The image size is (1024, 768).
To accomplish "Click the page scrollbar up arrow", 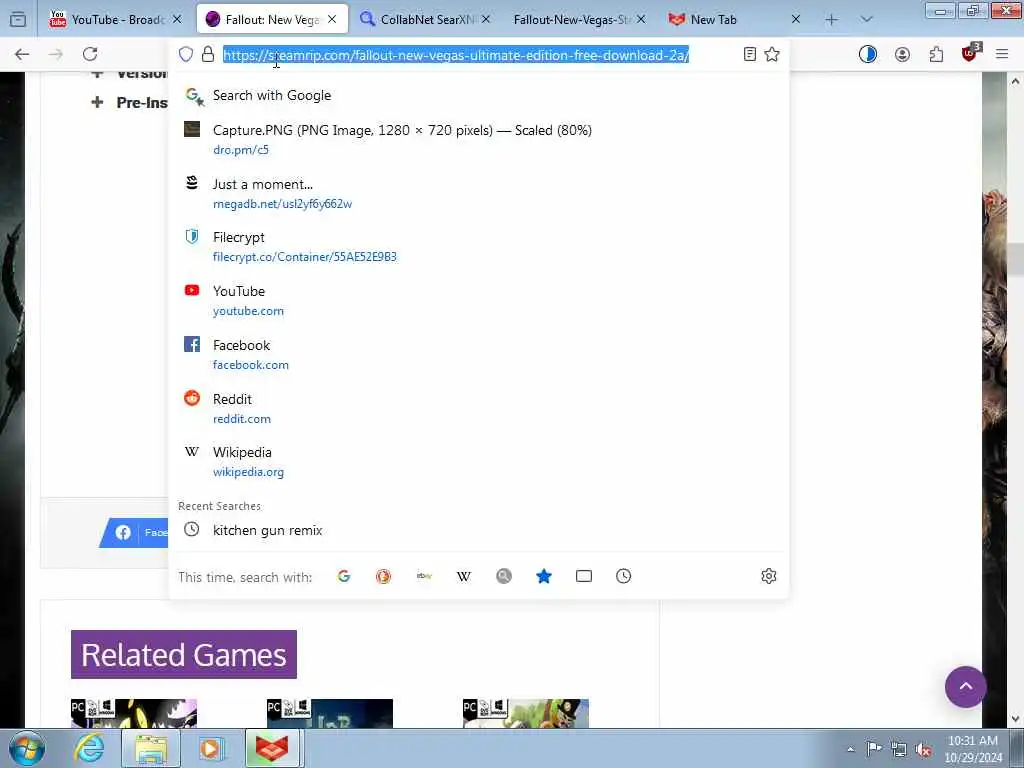I will click(x=1016, y=81).
